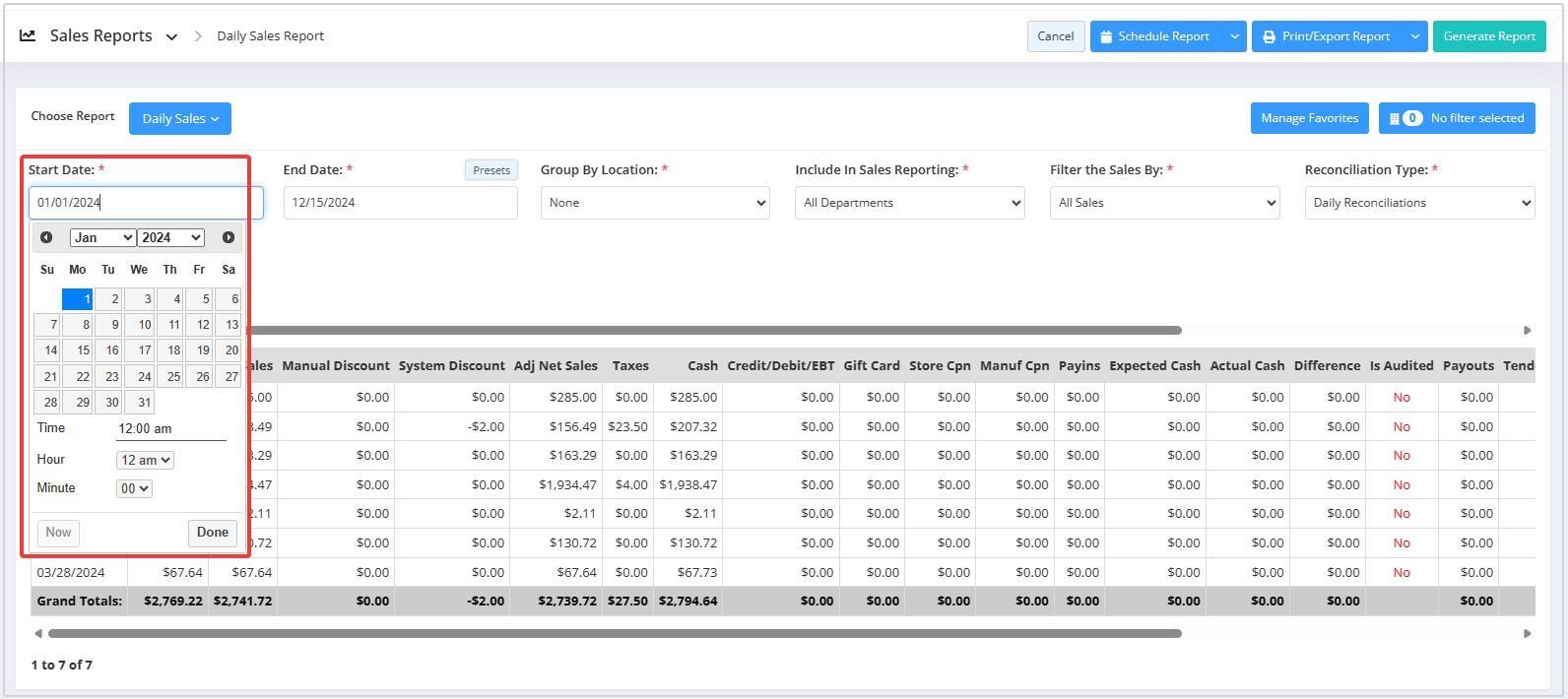Image resolution: width=1568 pixels, height=699 pixels.
Task: Click the End Date input field
Action: (x=400, y=203)
